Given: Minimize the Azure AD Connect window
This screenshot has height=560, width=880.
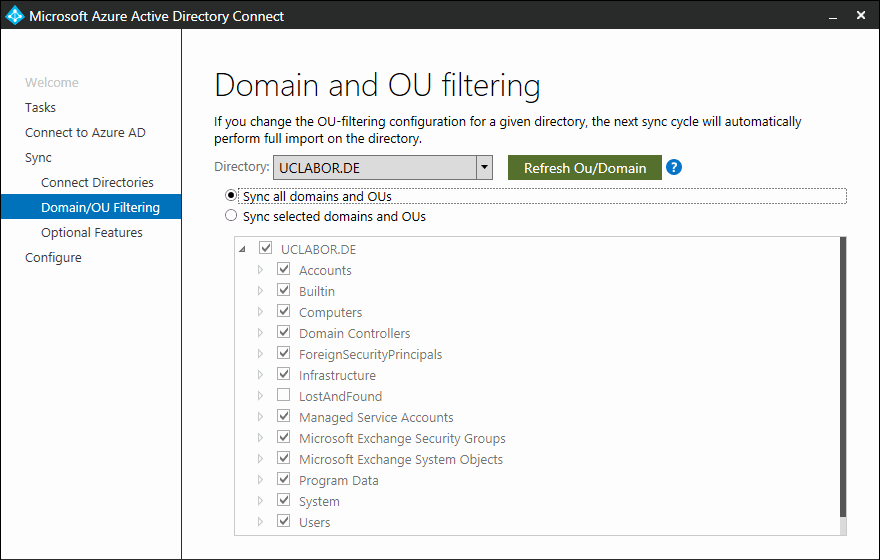Looking at the screenshot, I should pyautogui.click(x=833, y=16).
